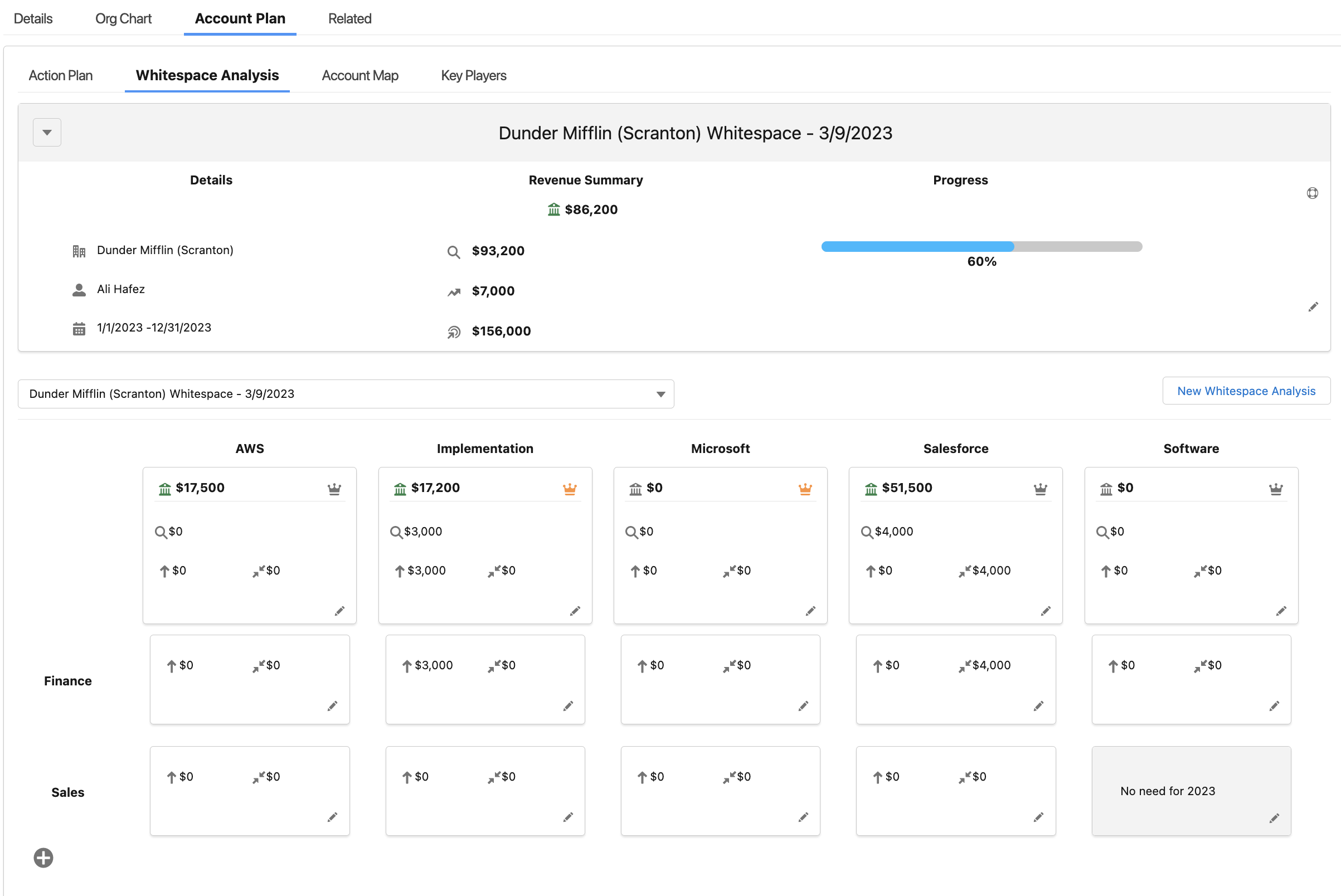Click the Software column header

coord(1191,449)
